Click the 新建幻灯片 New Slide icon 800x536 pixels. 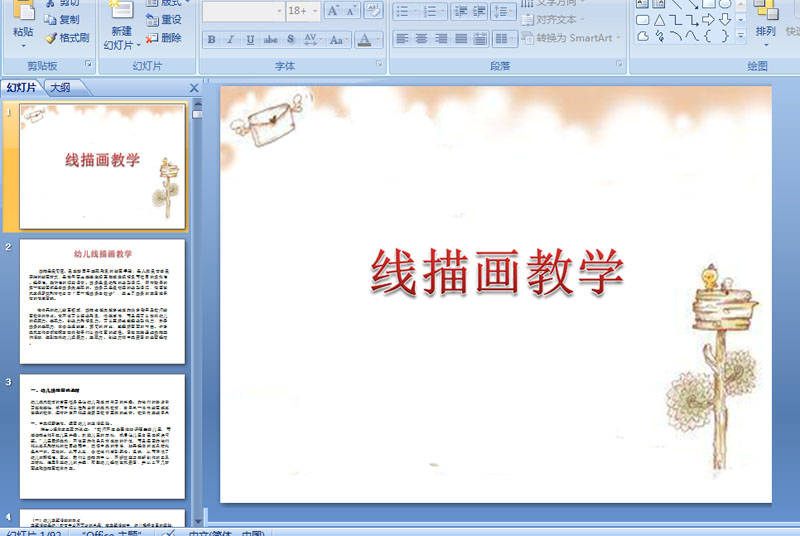click(121, 10)
